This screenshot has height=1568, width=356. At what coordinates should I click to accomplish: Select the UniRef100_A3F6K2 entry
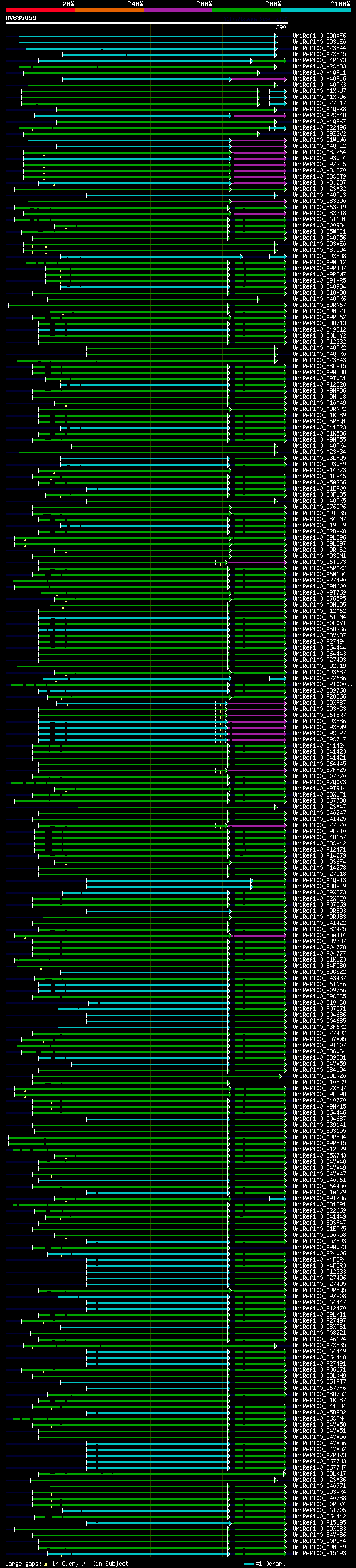319,1027
